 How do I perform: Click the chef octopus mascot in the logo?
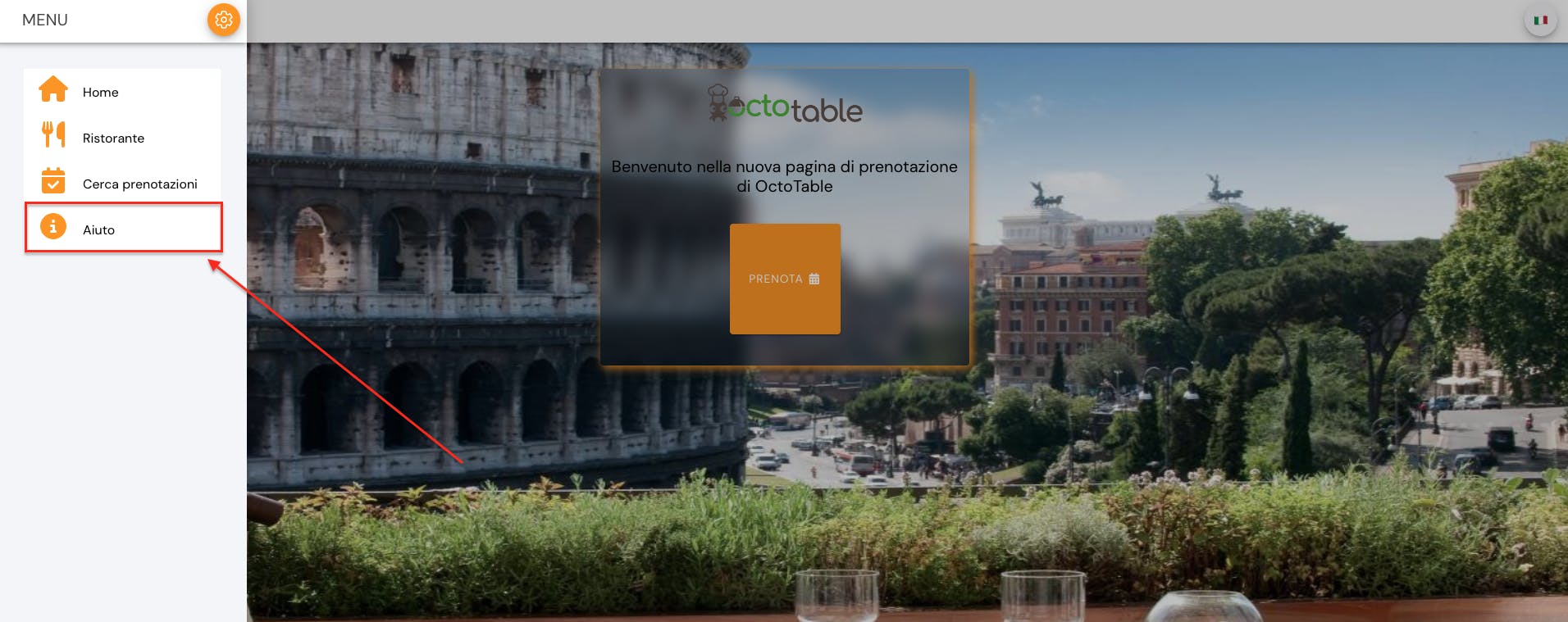(718, 103)
